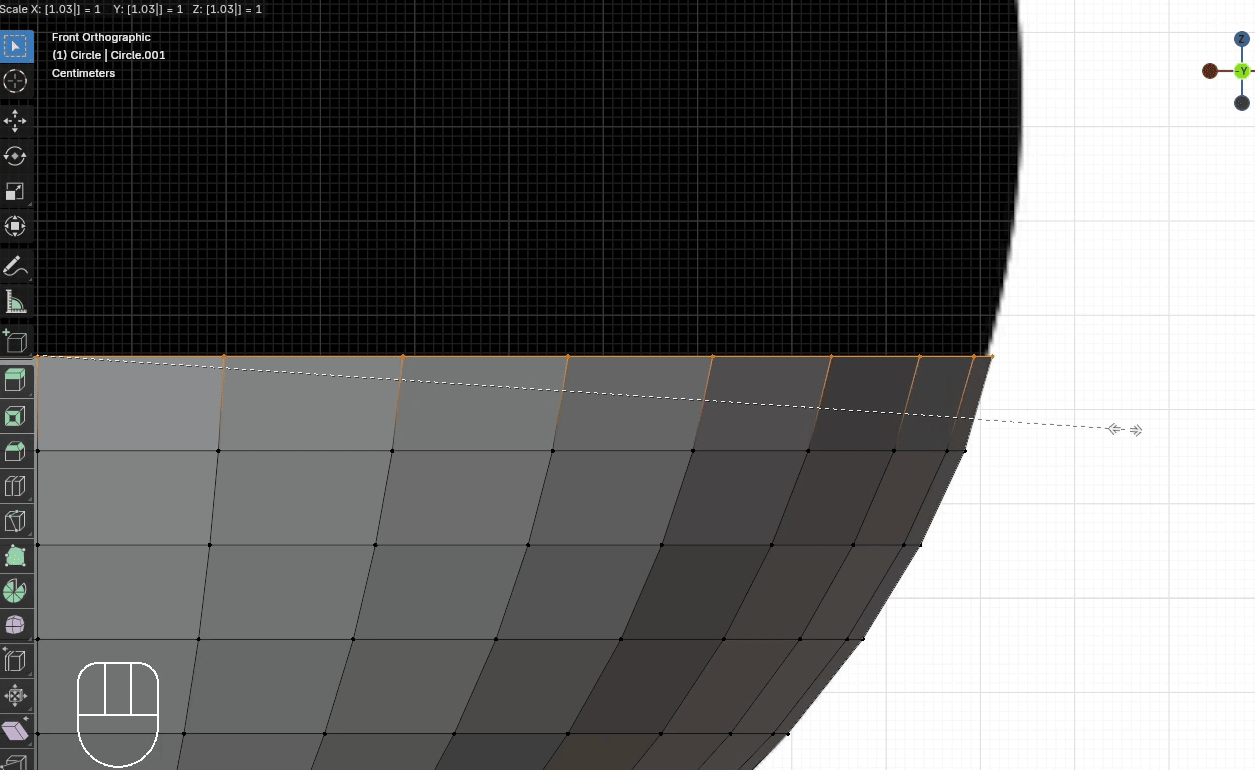Pick the Inset Faces tool
This screenshot has height=770, width=1255.
(x=15, y=416)
